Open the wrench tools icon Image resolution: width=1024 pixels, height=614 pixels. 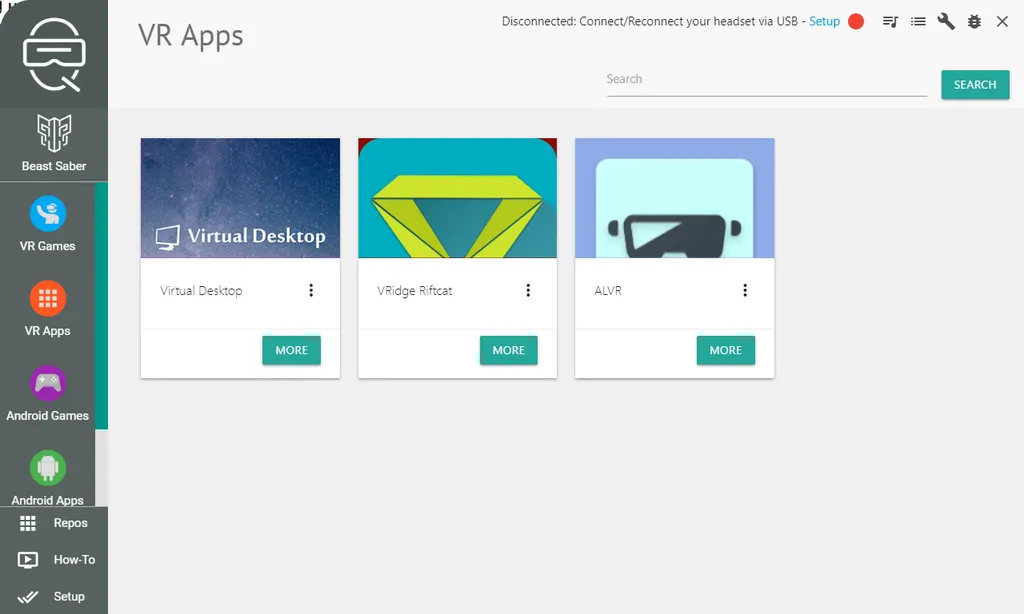point(946,22)
